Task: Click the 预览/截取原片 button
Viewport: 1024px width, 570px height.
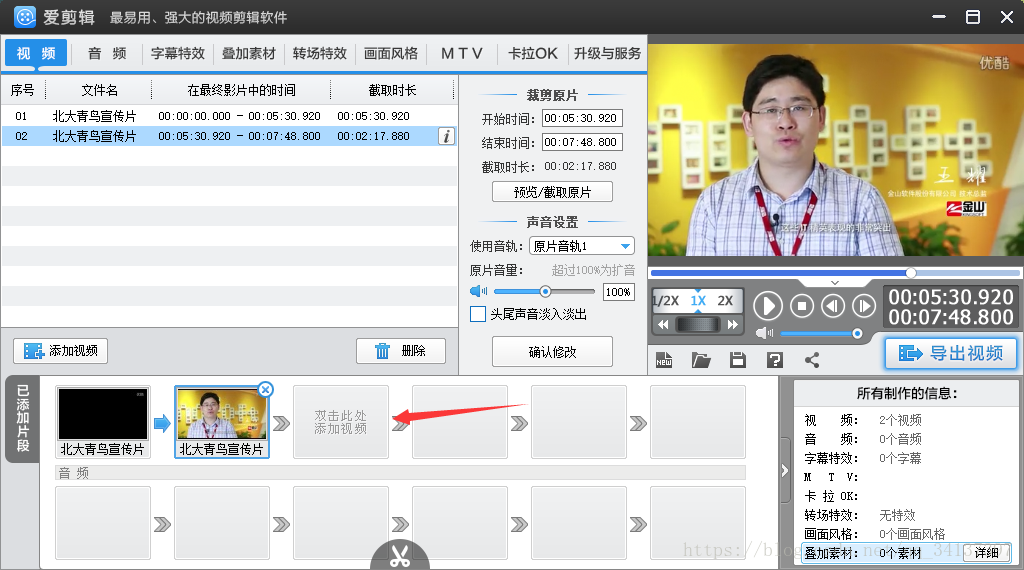Action: (x=552, y=192)
